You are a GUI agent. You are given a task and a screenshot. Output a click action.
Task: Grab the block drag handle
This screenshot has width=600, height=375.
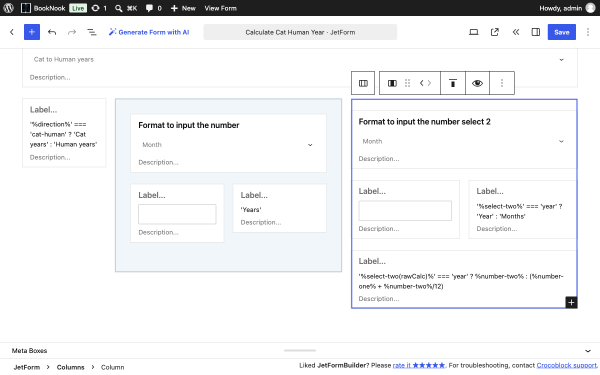click(408, 83)
